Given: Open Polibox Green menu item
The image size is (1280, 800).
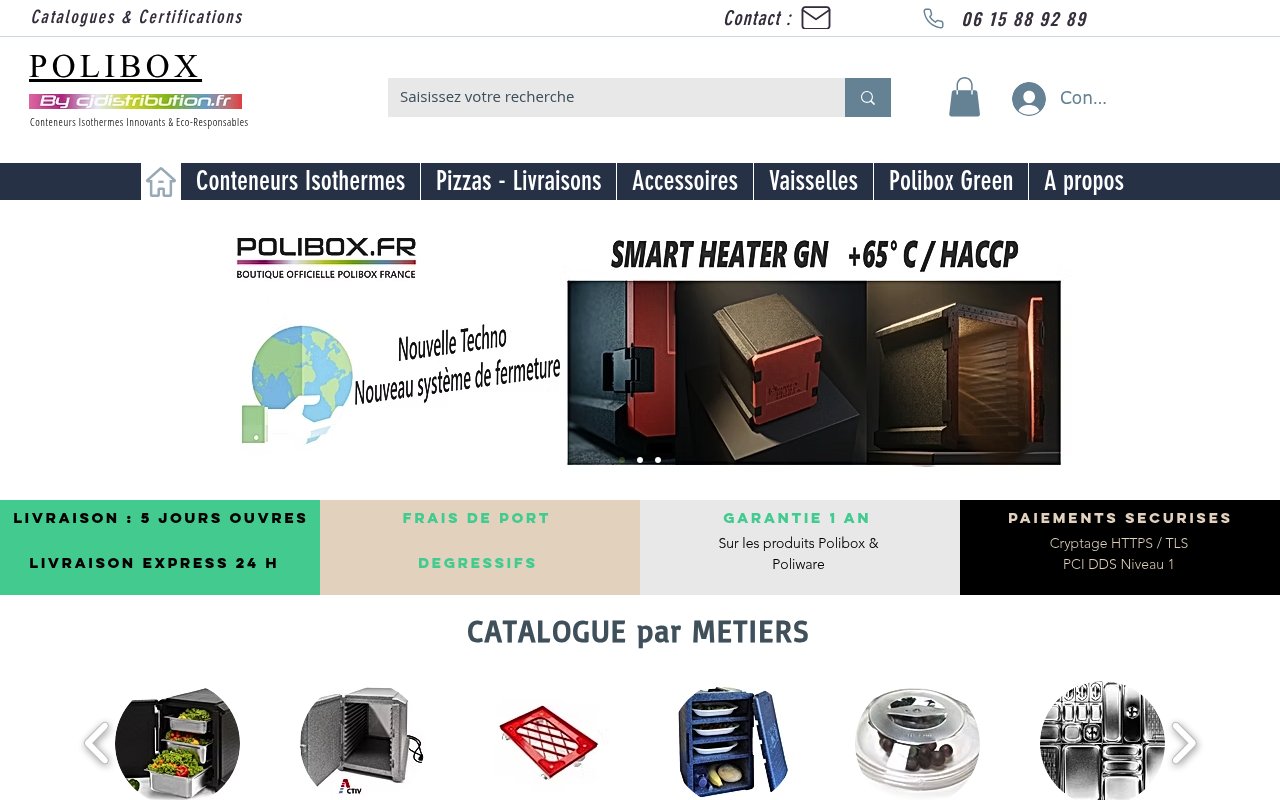Looking at the screenshot, I should (x=951, y=181).
